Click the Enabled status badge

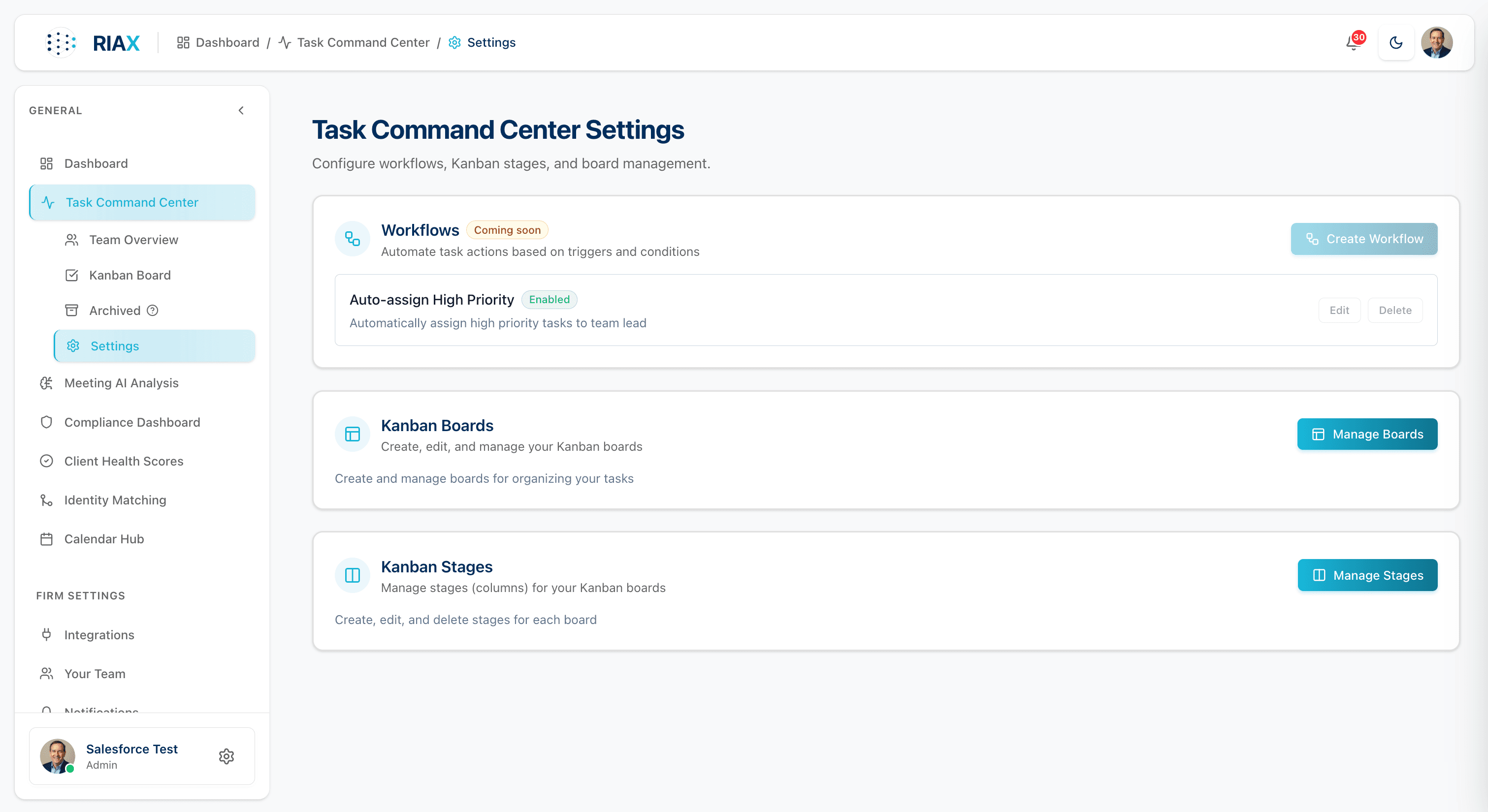(549, 299)
